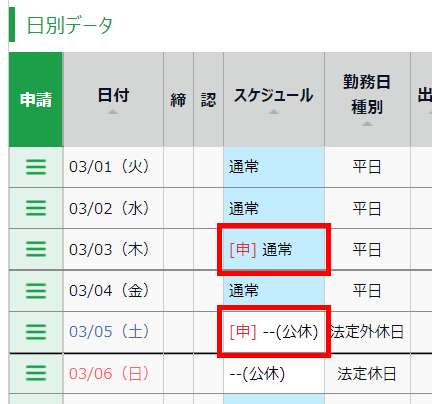Click the 申請 column header
Screen dimensions: 432x404
click(x=36, y=99)
